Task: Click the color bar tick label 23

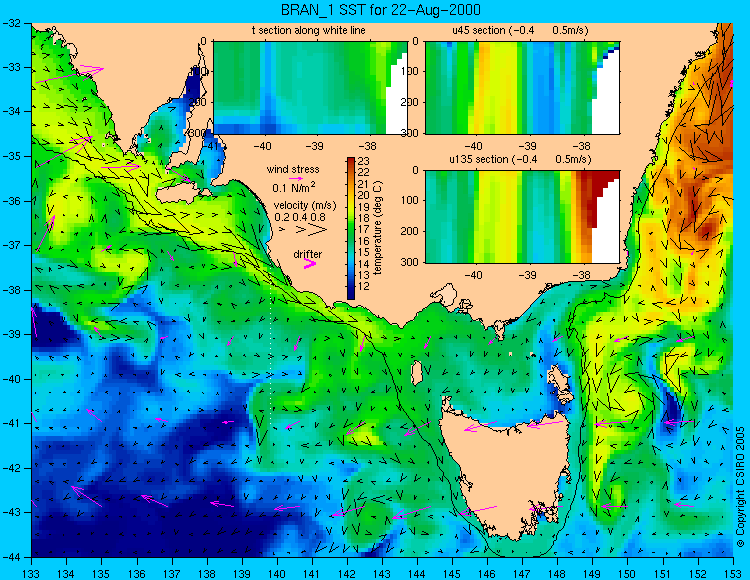Action: pyautogui.click(x=364, y=161)
